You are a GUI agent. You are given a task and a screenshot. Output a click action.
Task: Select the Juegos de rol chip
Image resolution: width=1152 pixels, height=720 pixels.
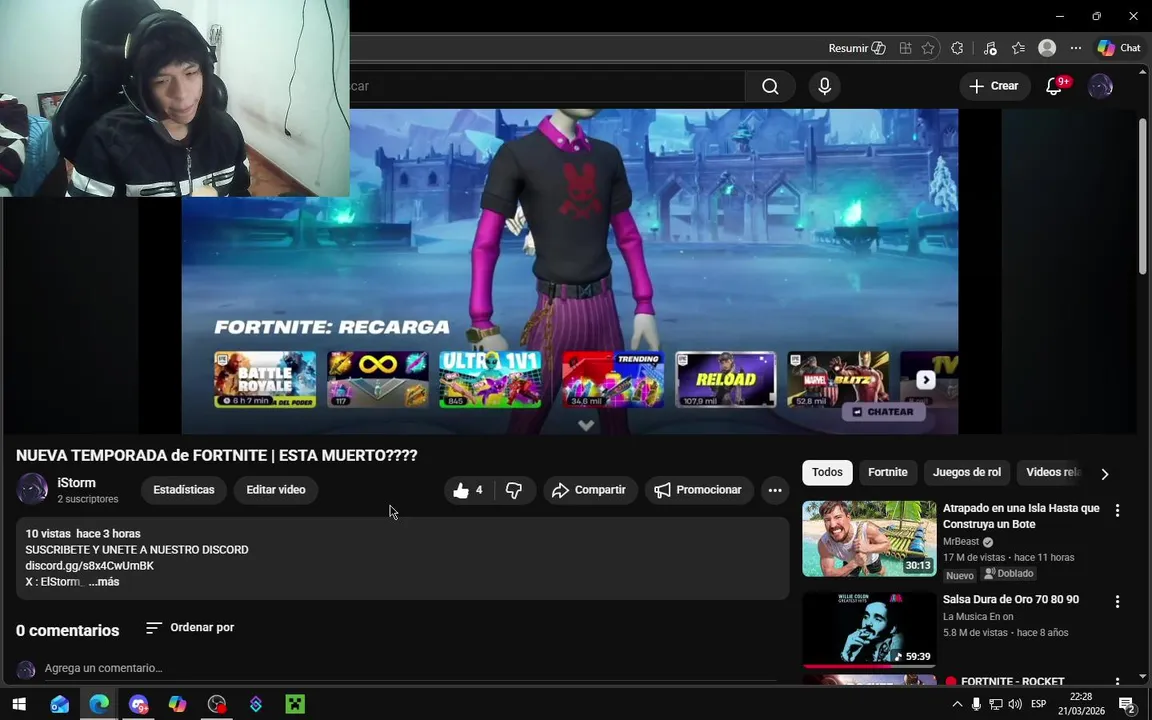(967, 472)
